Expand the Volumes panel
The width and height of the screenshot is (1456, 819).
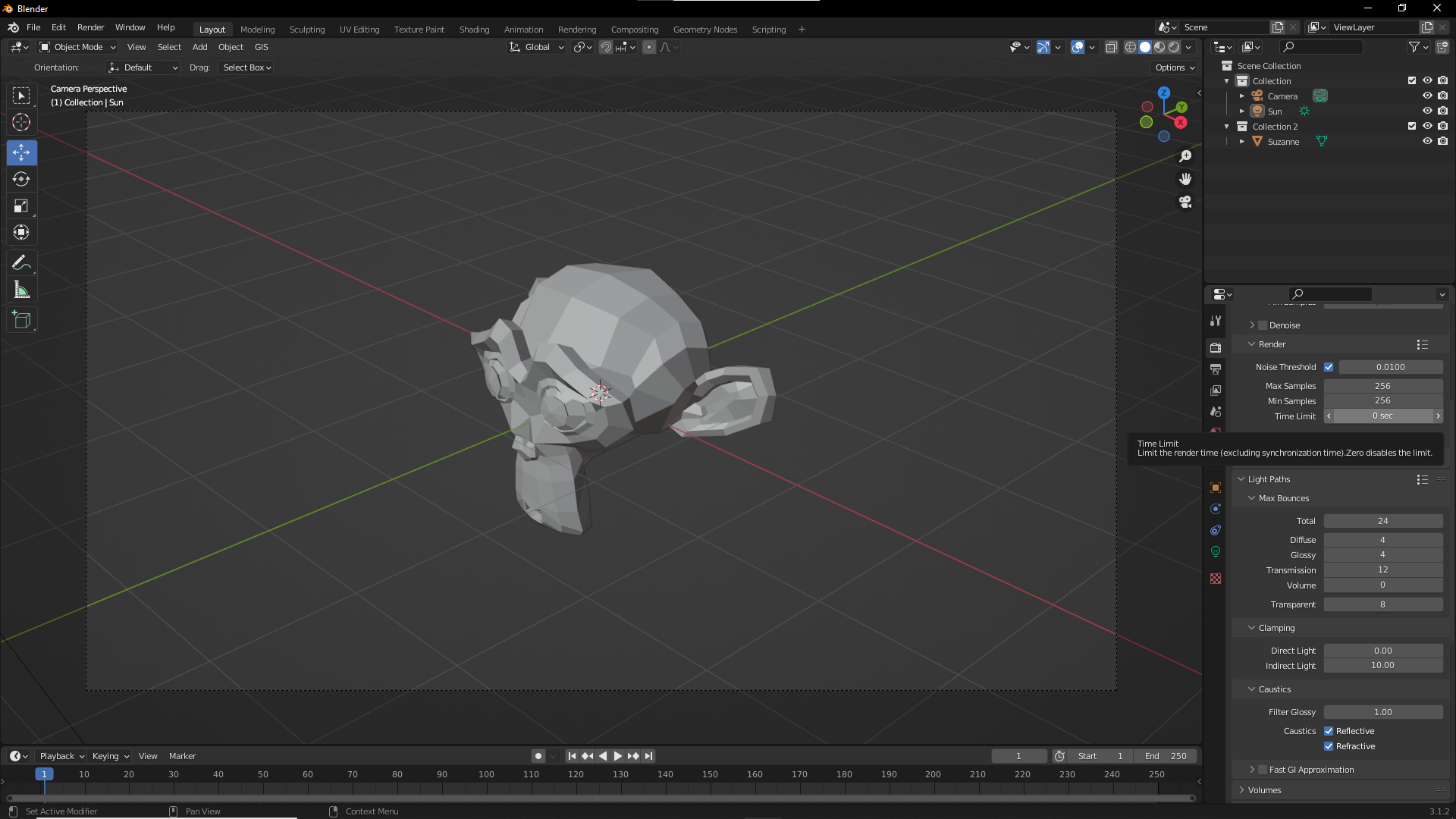pos(1264,790)
